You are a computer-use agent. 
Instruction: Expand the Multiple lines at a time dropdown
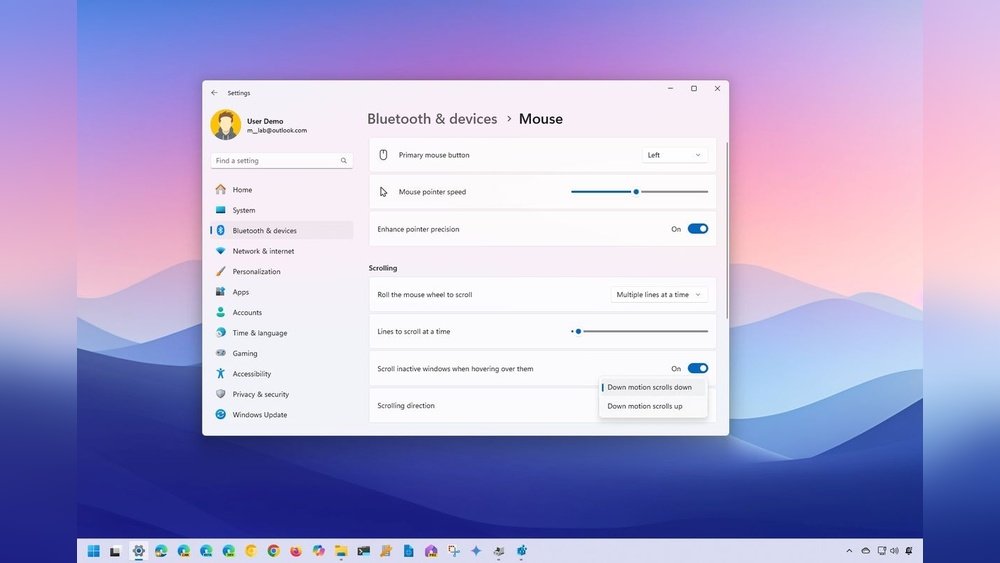tap(659, 295)
